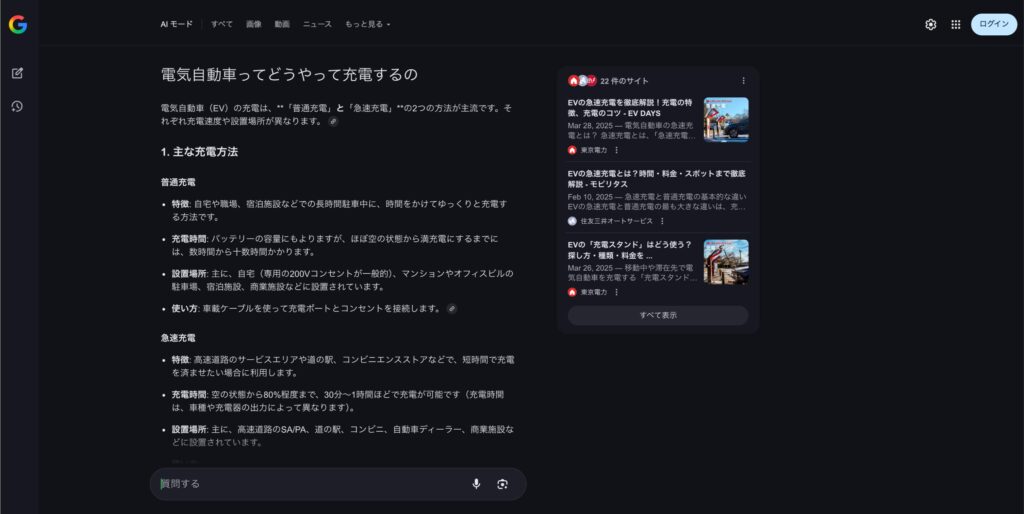
Task: Click the Google logo icon
Action: click(18, 25)
